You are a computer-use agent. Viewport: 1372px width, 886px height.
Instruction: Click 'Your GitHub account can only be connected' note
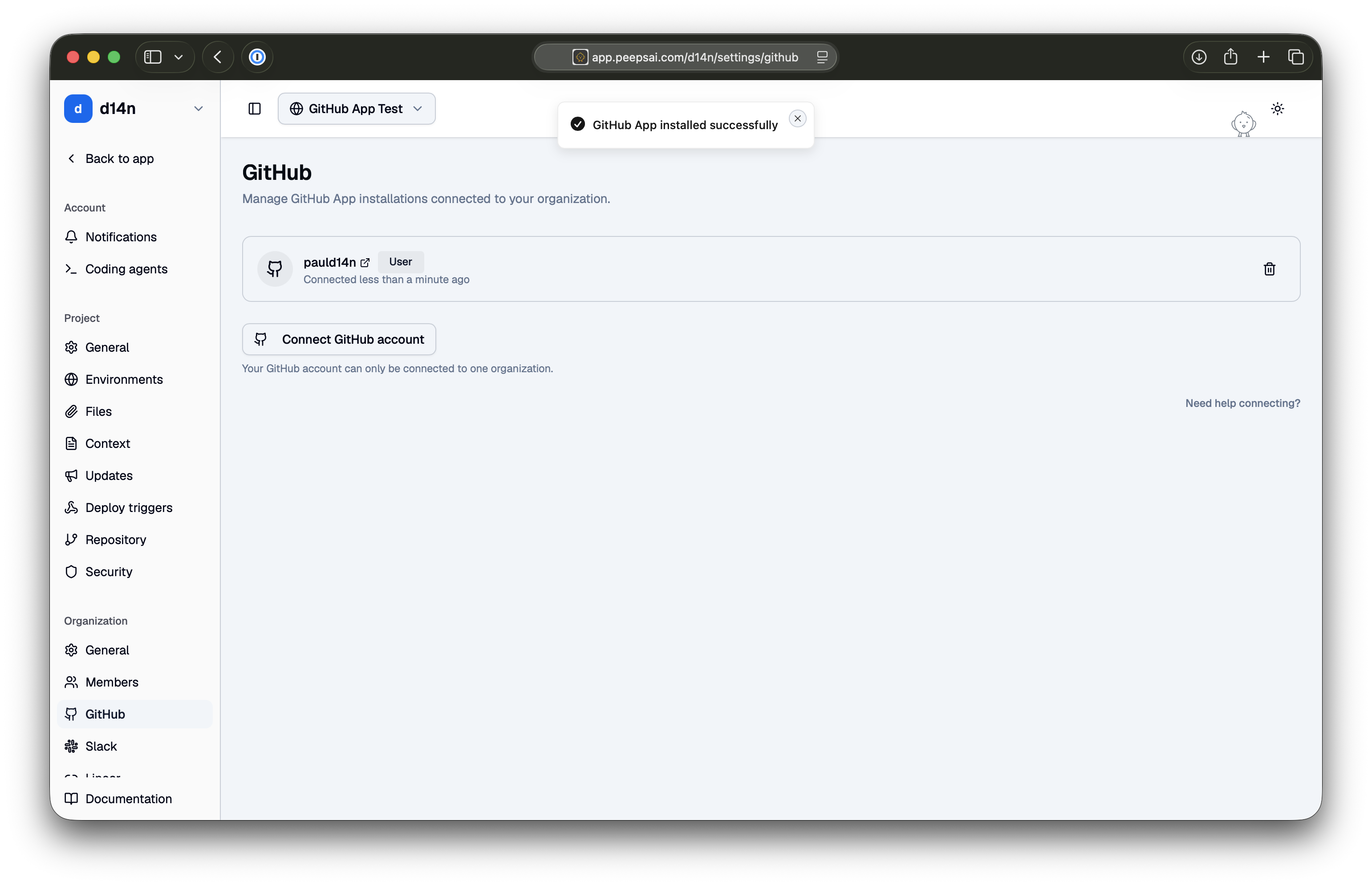[x=397, y=369]
